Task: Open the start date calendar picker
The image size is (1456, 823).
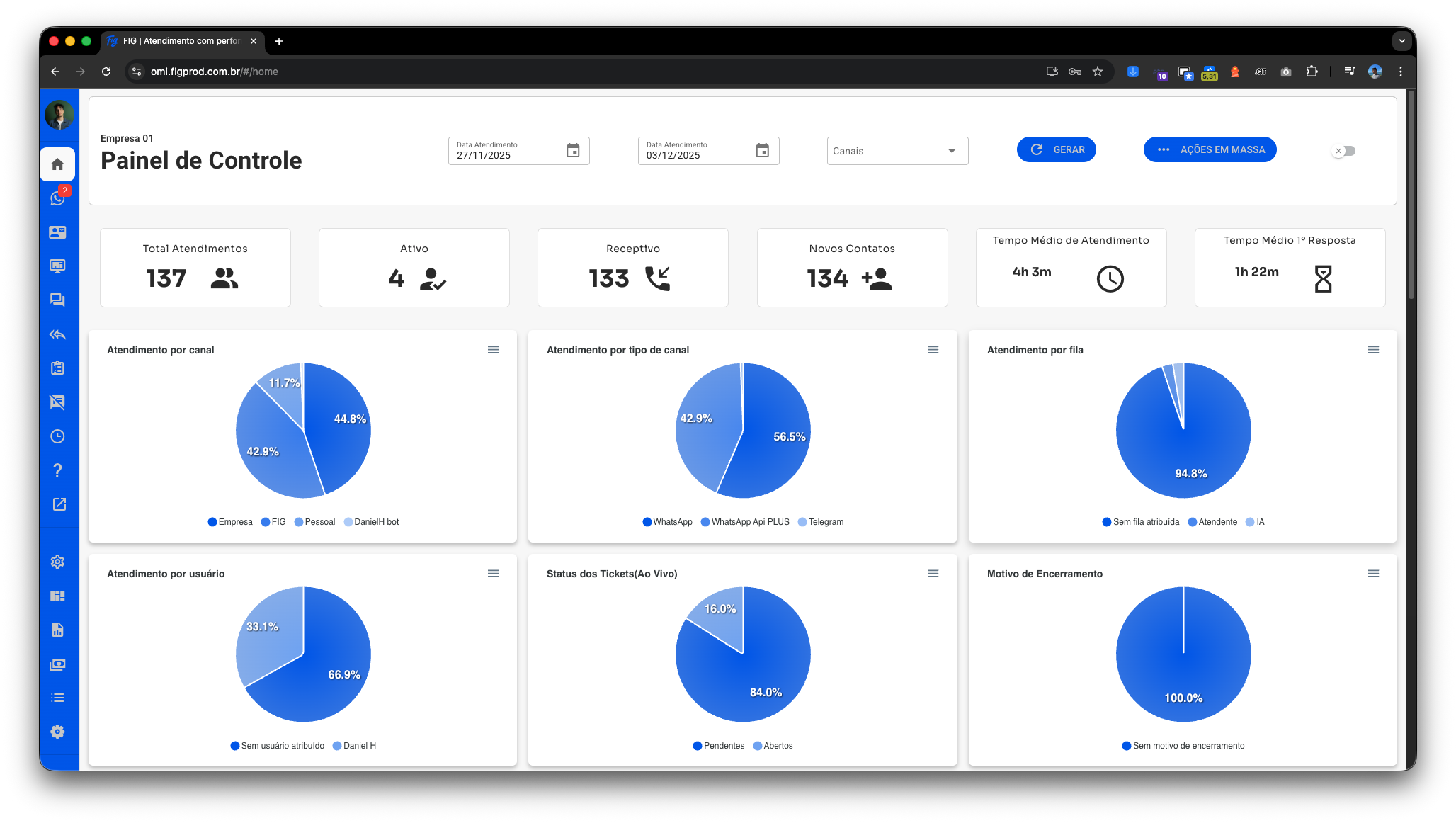Action: (573, 151)
